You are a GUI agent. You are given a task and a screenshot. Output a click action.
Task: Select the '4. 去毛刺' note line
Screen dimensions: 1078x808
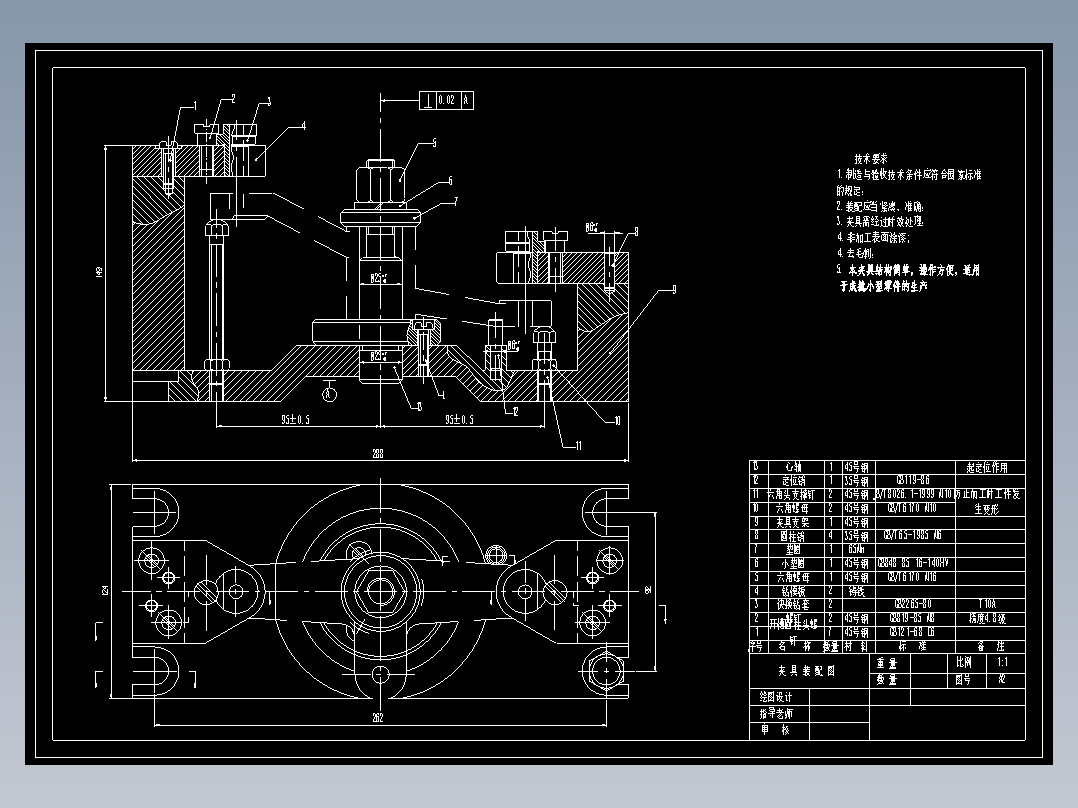855,253
